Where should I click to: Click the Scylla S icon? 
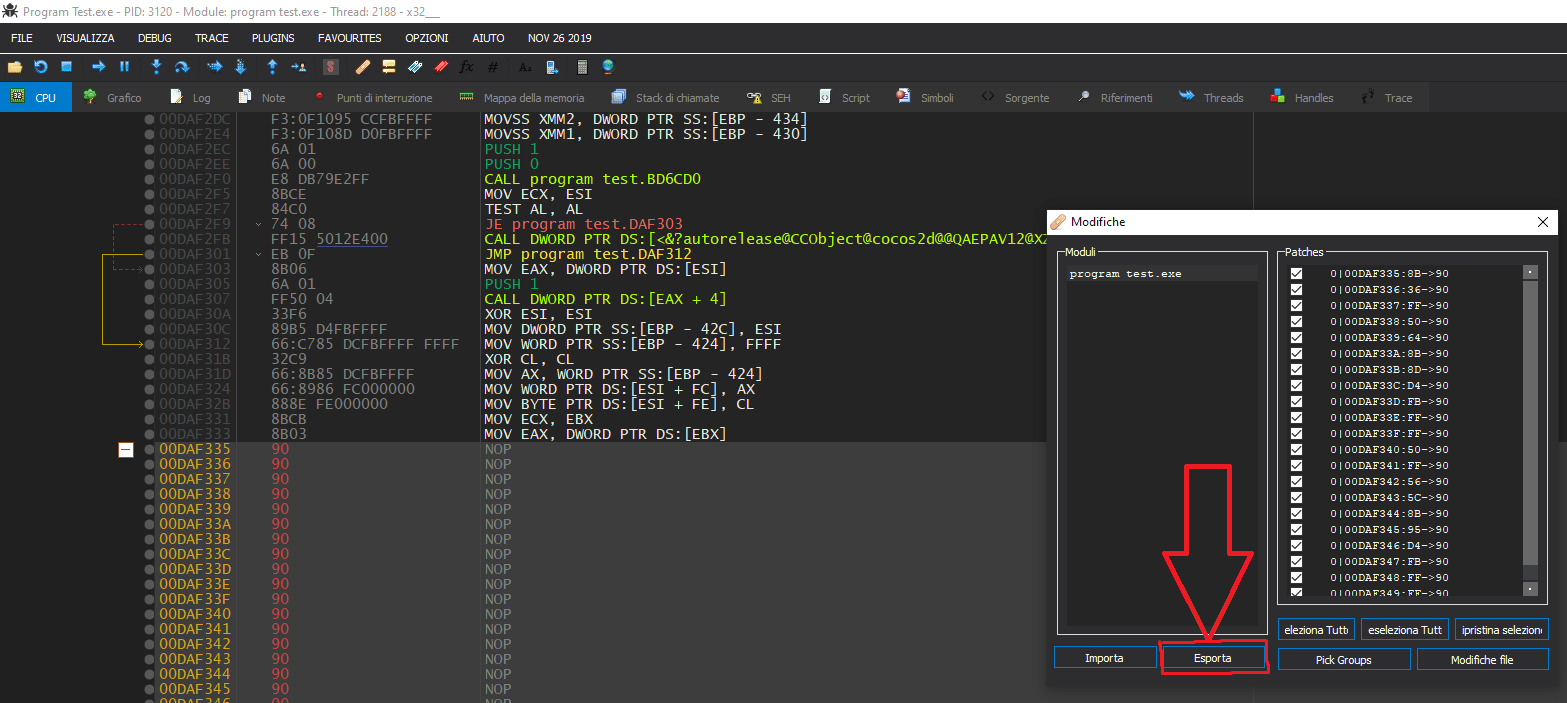(x=331, y=67)
